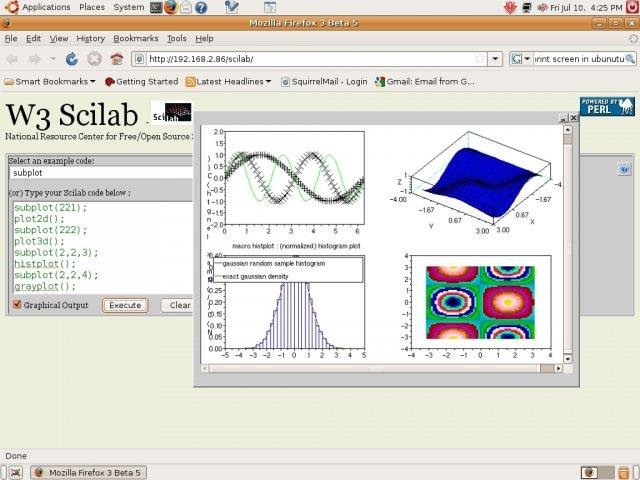Select Mozilla Firefox 3 Beta 5 taskbar button
The image size is (640, 480).
pos(89,472)
